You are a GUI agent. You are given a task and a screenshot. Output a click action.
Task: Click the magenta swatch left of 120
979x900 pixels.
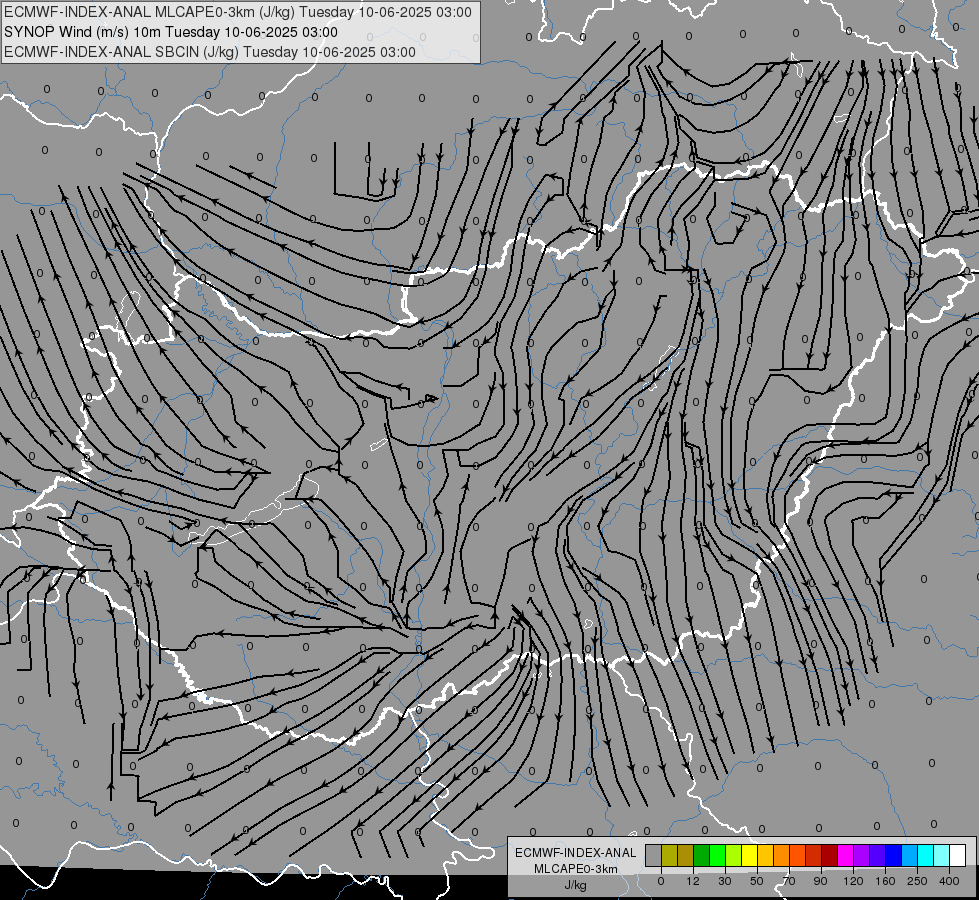(845, 856)
